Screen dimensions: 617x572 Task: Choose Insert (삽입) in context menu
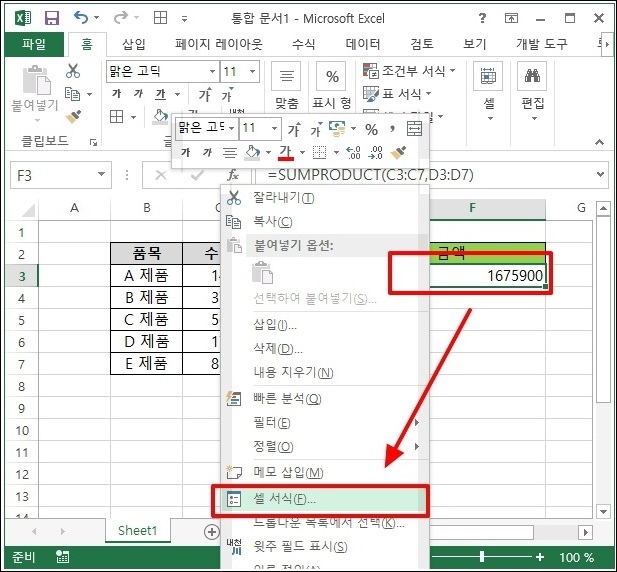(325, 325)
